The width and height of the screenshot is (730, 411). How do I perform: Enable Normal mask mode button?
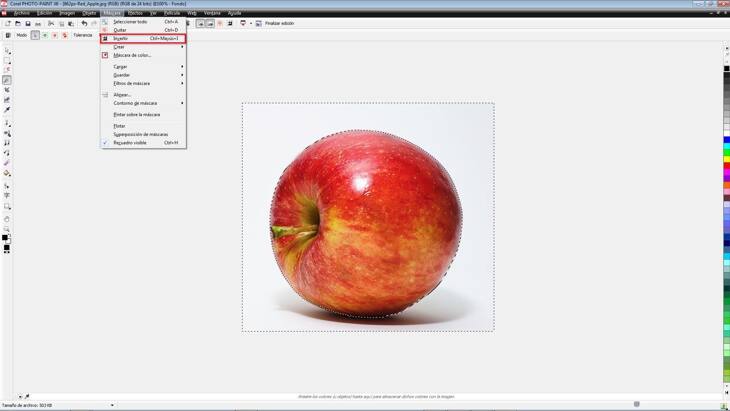pyautogui.click(x=35, y=35)
